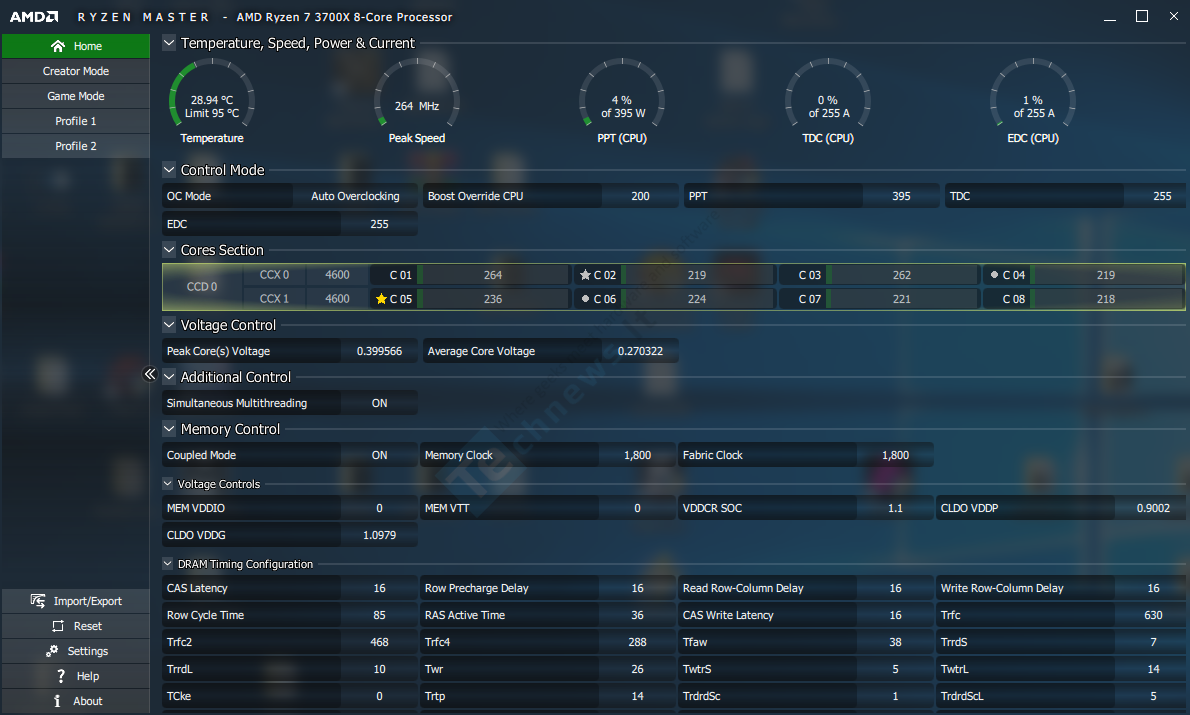Click core C 08 speed 218
Screen dimensions: 1190x715
(1106, 299)
